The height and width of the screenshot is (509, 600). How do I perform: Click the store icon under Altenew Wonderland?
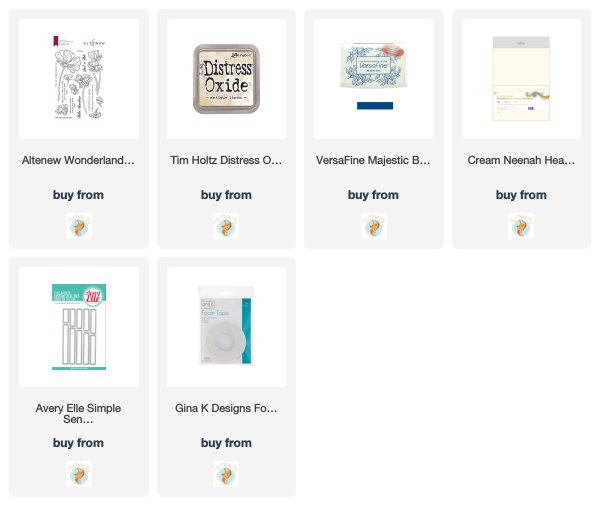(79, 226)
